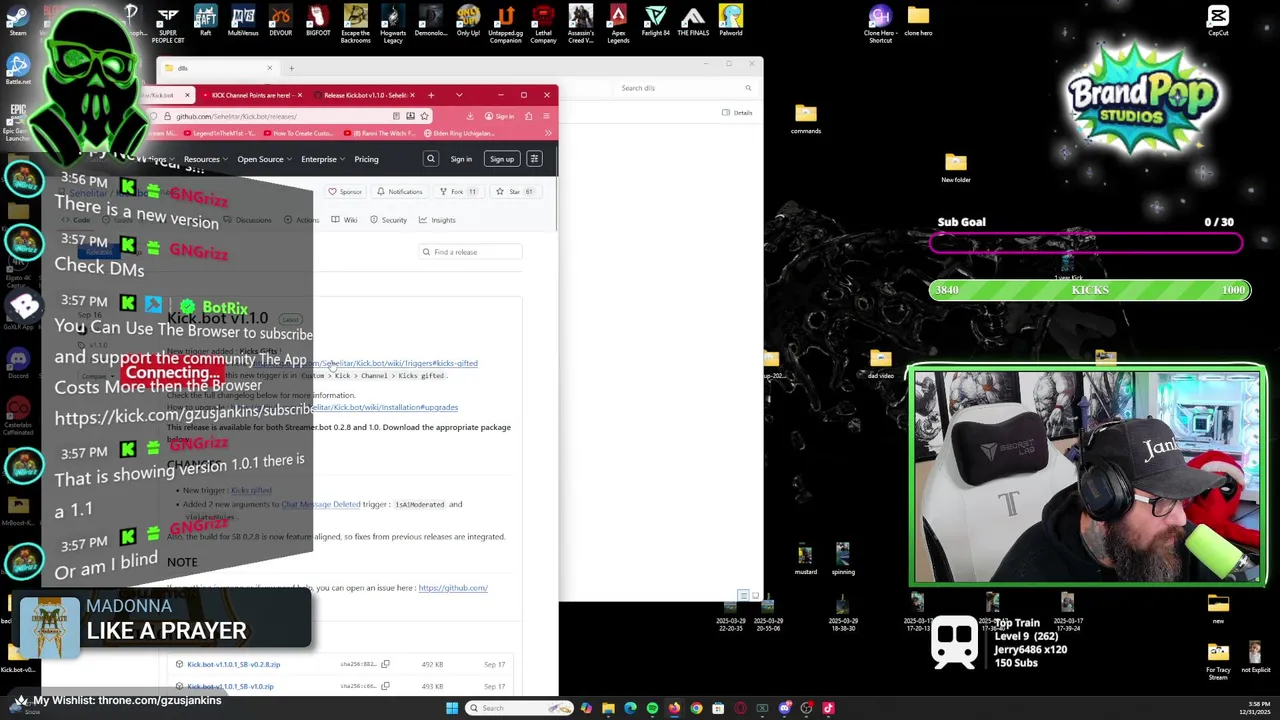Toggle the Explorer Details pane
1280x720 pixels.
pyautogui.click(x=737, y=112)
